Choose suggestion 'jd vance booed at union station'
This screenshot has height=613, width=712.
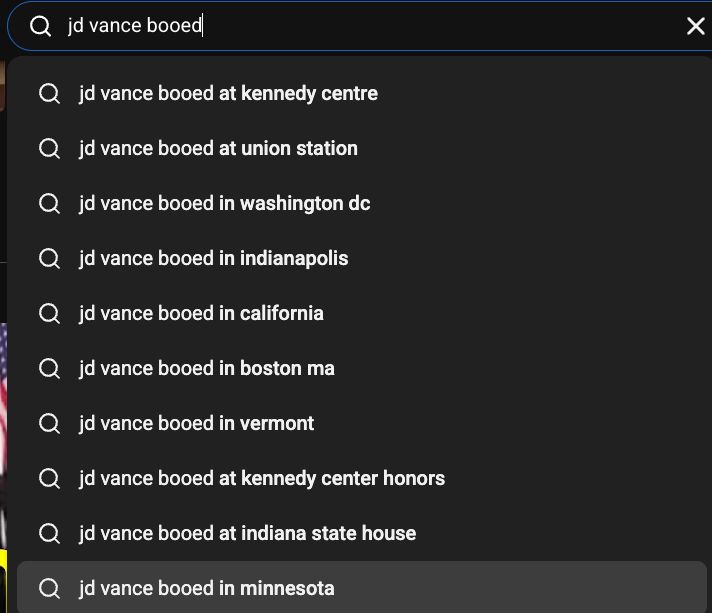pos(218,149)
